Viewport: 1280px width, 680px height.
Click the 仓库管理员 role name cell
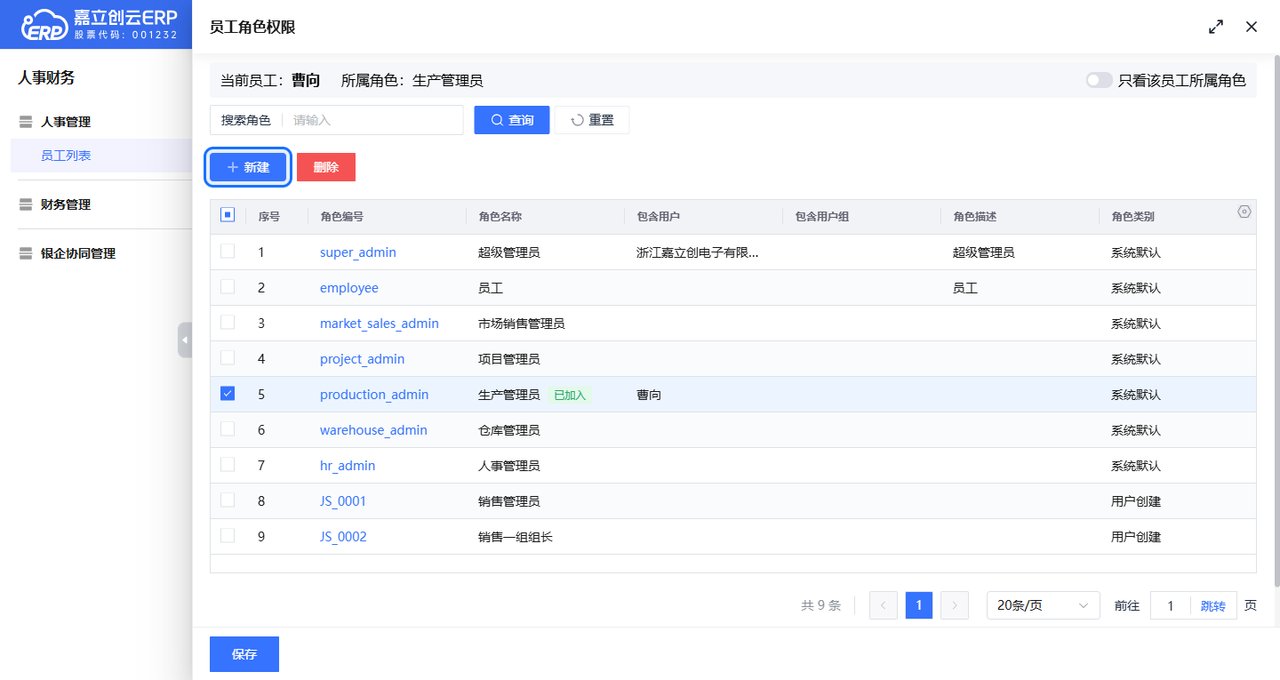pyautogui.click(x=509, y=430)
